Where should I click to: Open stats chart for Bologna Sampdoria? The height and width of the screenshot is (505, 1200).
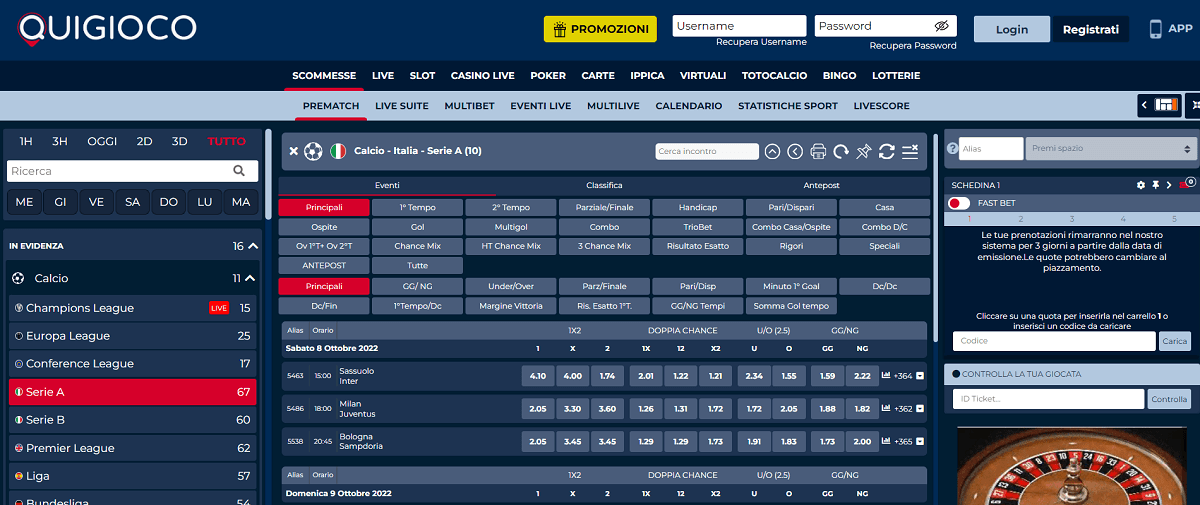(x=886, y=441)
